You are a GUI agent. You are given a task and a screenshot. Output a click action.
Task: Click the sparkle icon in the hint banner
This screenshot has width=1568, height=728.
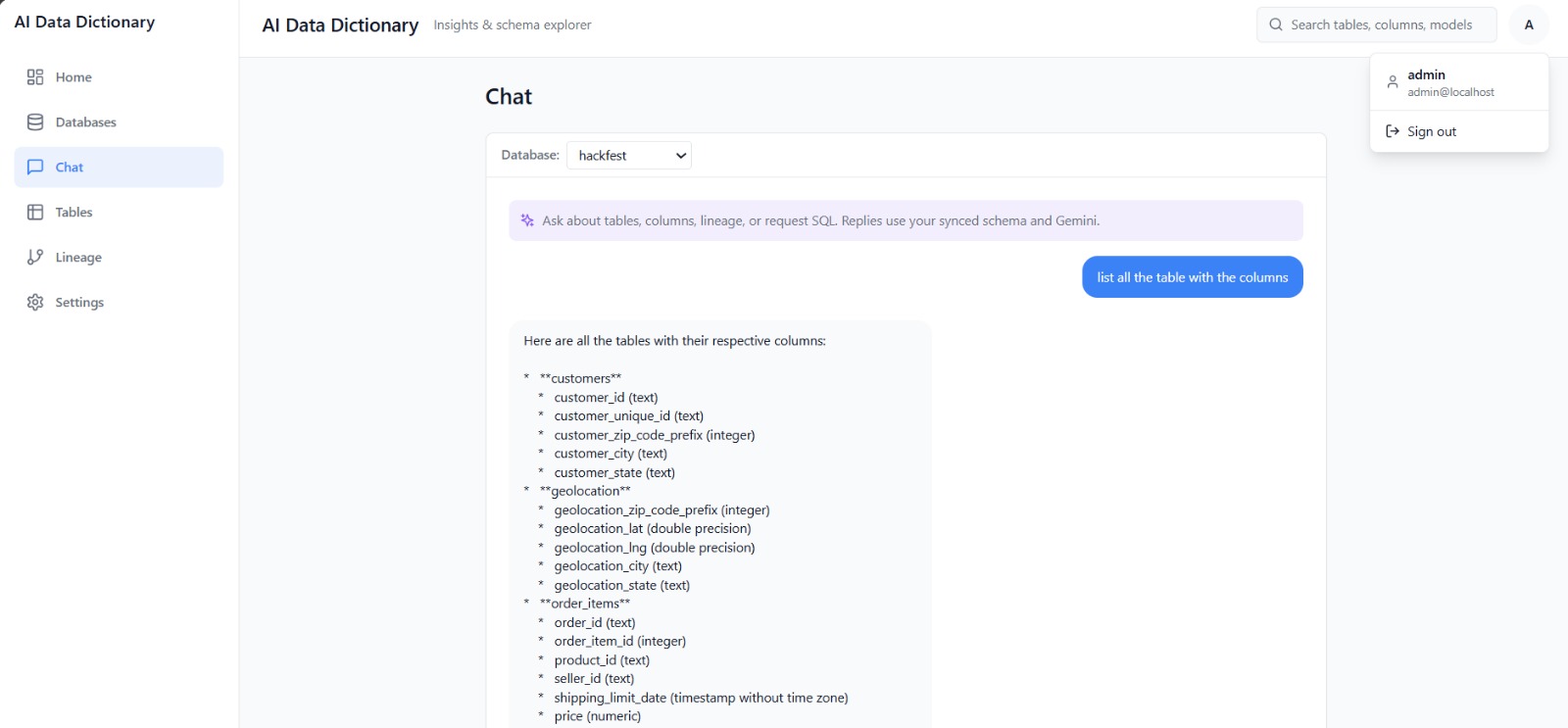click(x=525, y=219)
